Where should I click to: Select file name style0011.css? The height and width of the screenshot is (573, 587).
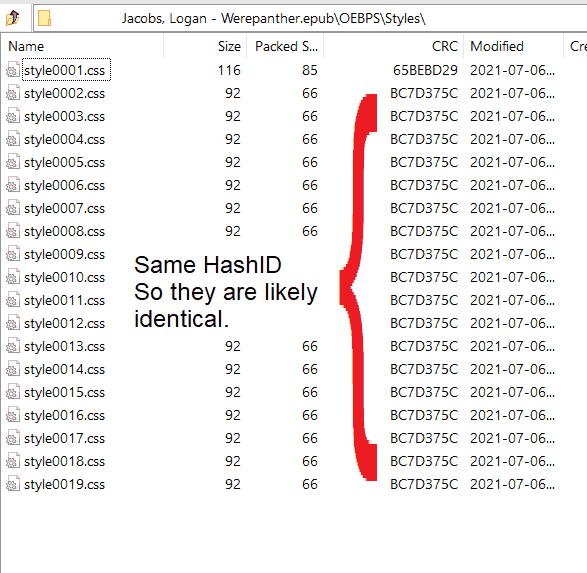click(x=64, y=300)
